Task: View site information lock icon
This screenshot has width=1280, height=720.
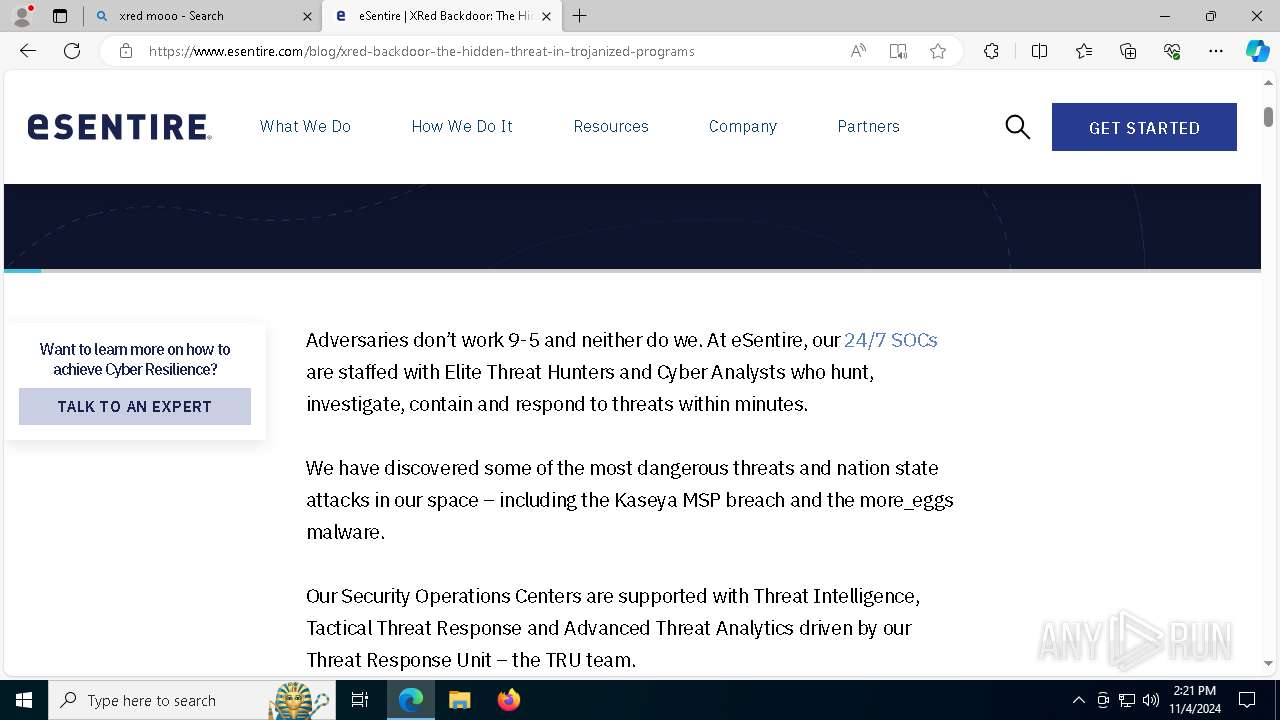Action: click(126, 51)
